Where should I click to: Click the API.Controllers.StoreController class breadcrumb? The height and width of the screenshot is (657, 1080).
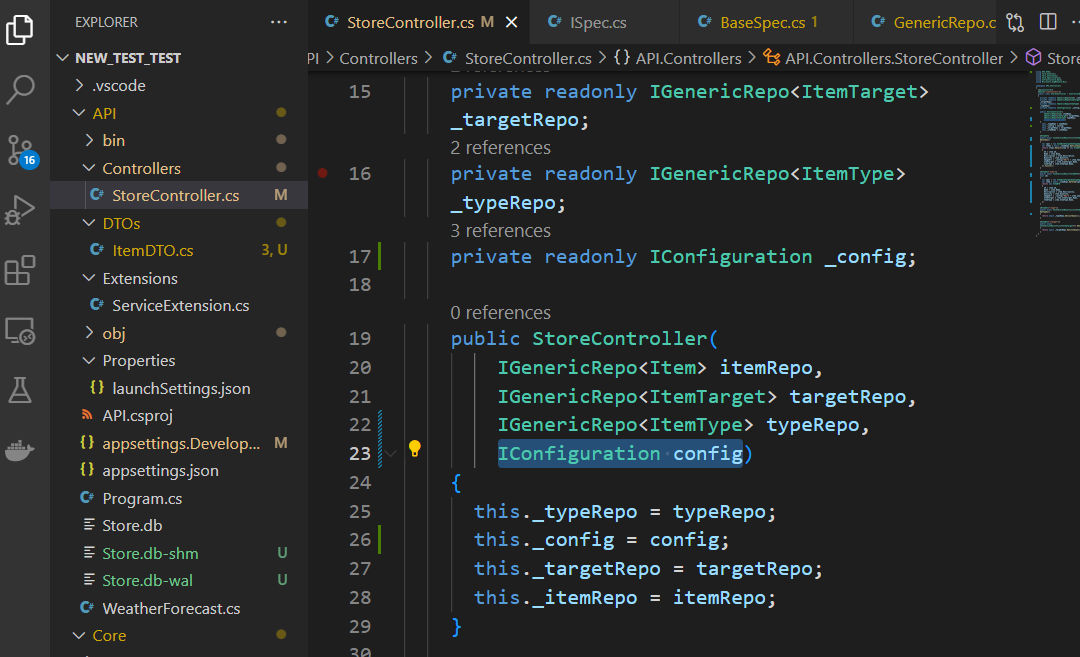883,59
